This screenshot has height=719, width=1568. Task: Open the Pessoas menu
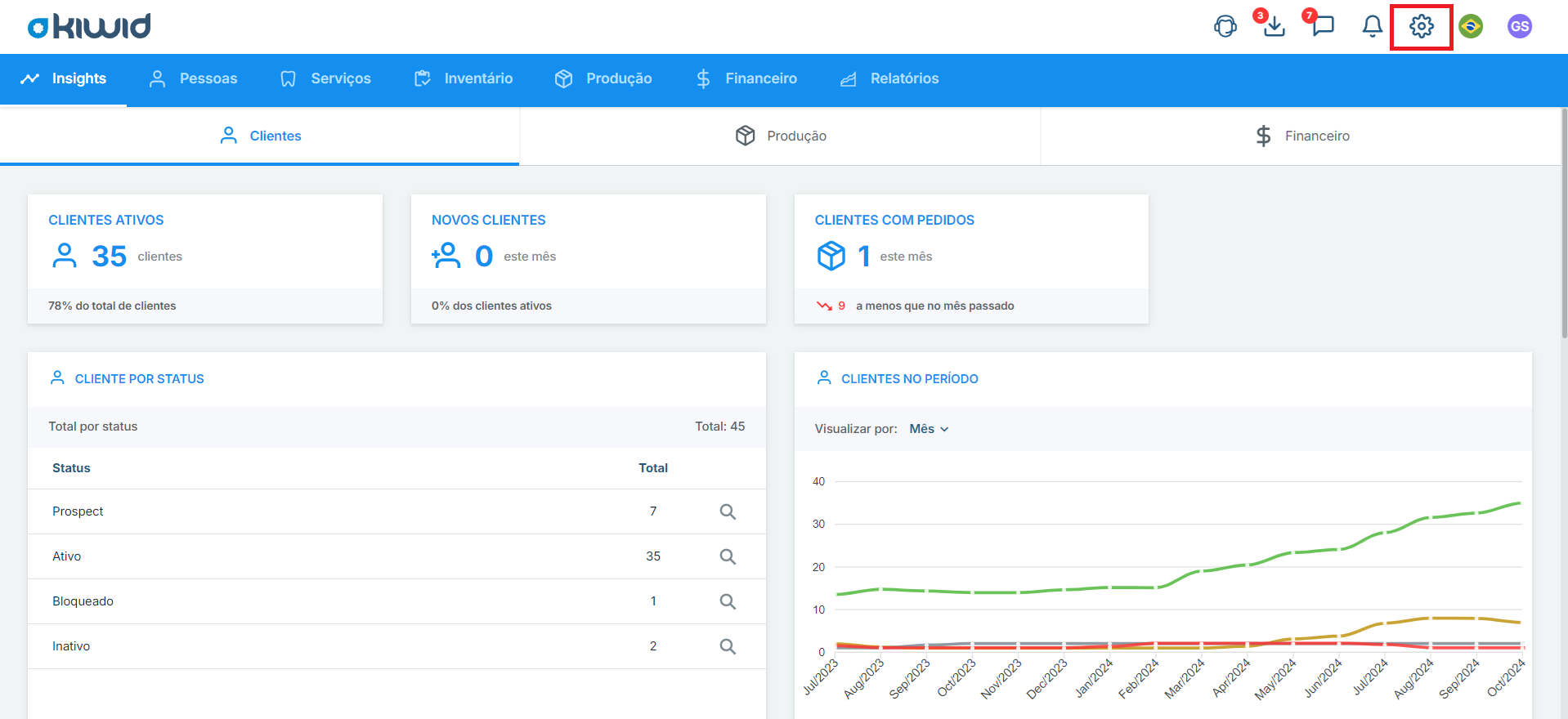[x=193, y=78]
